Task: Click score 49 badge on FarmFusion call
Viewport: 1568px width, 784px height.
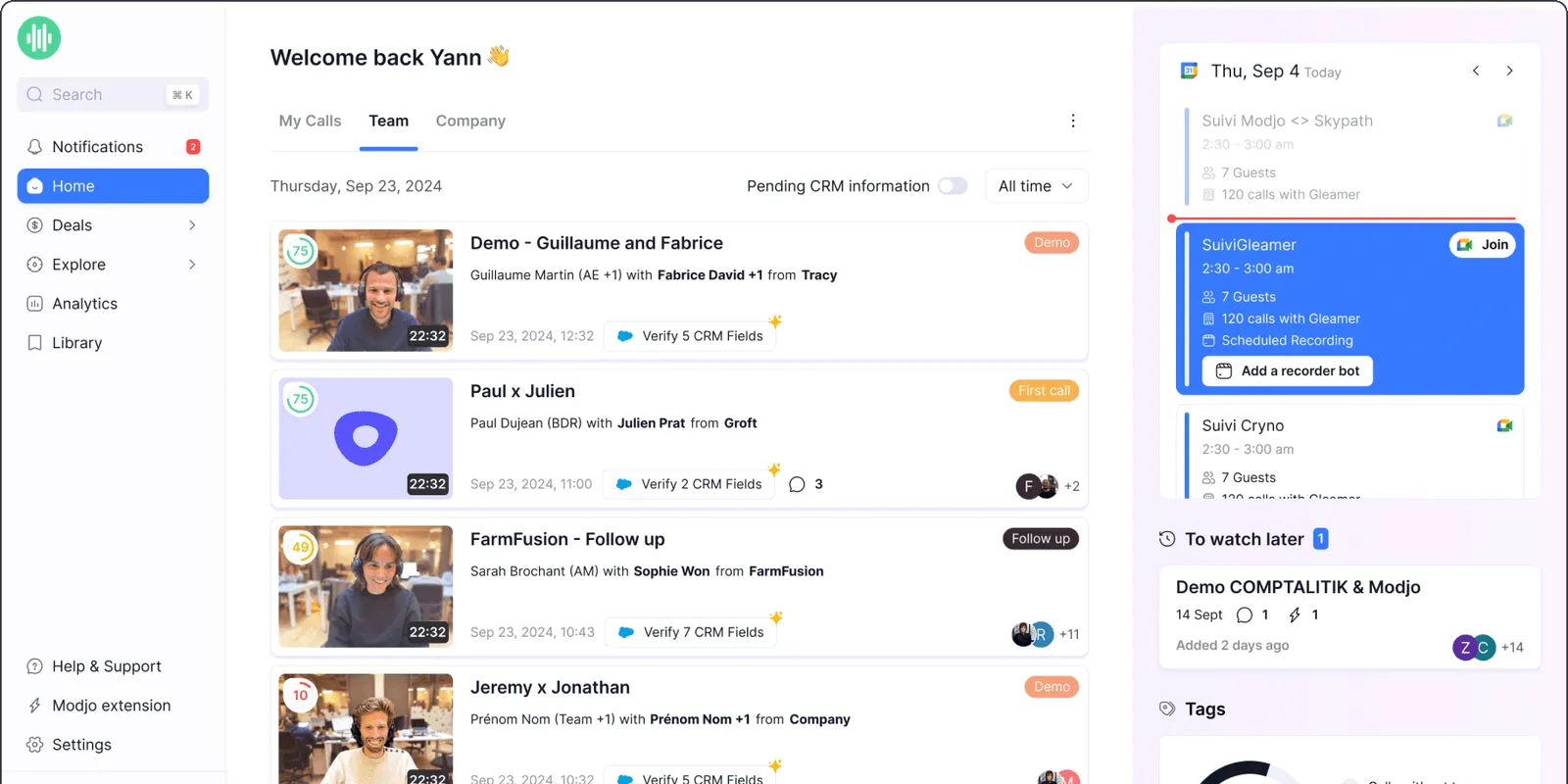Action: 300,547
